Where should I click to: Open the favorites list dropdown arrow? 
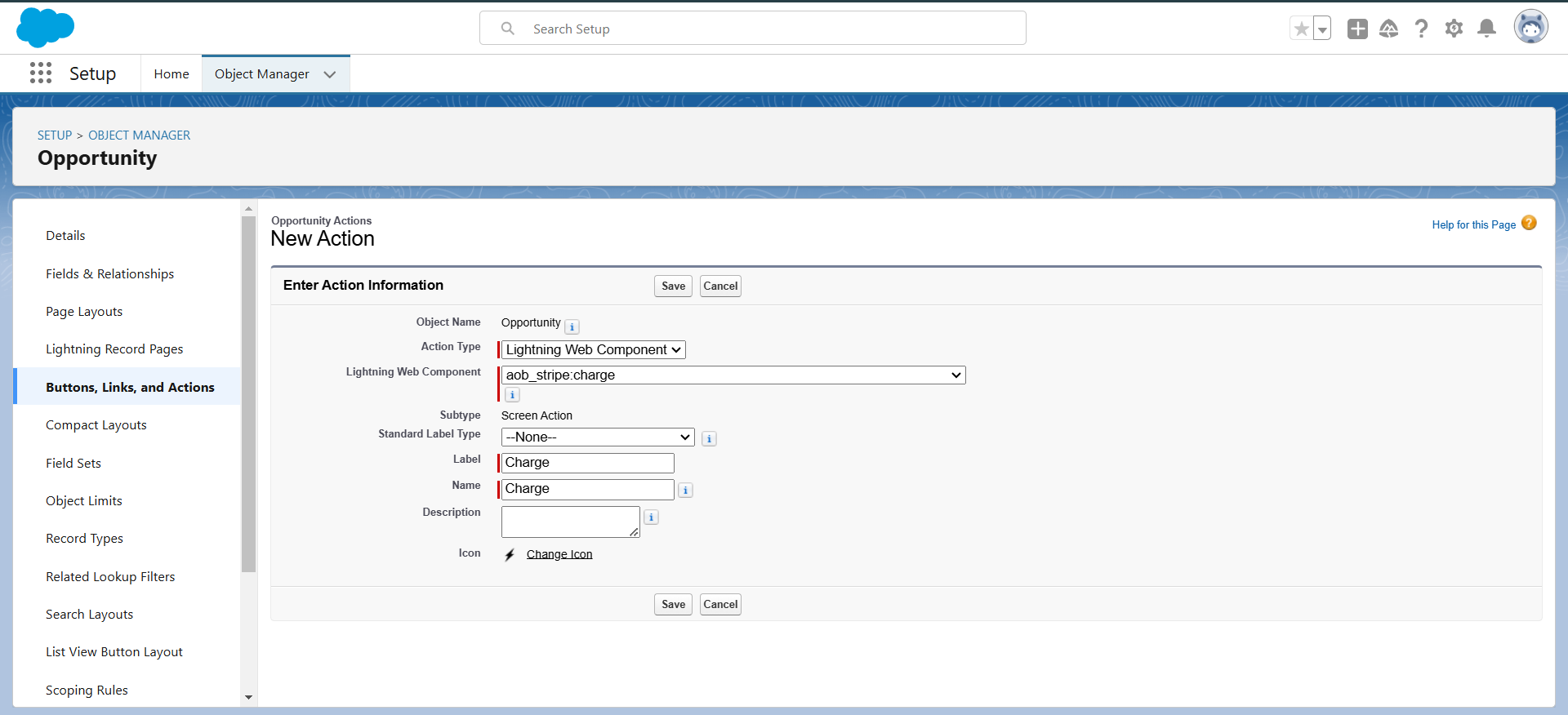tap(1322, 29)
